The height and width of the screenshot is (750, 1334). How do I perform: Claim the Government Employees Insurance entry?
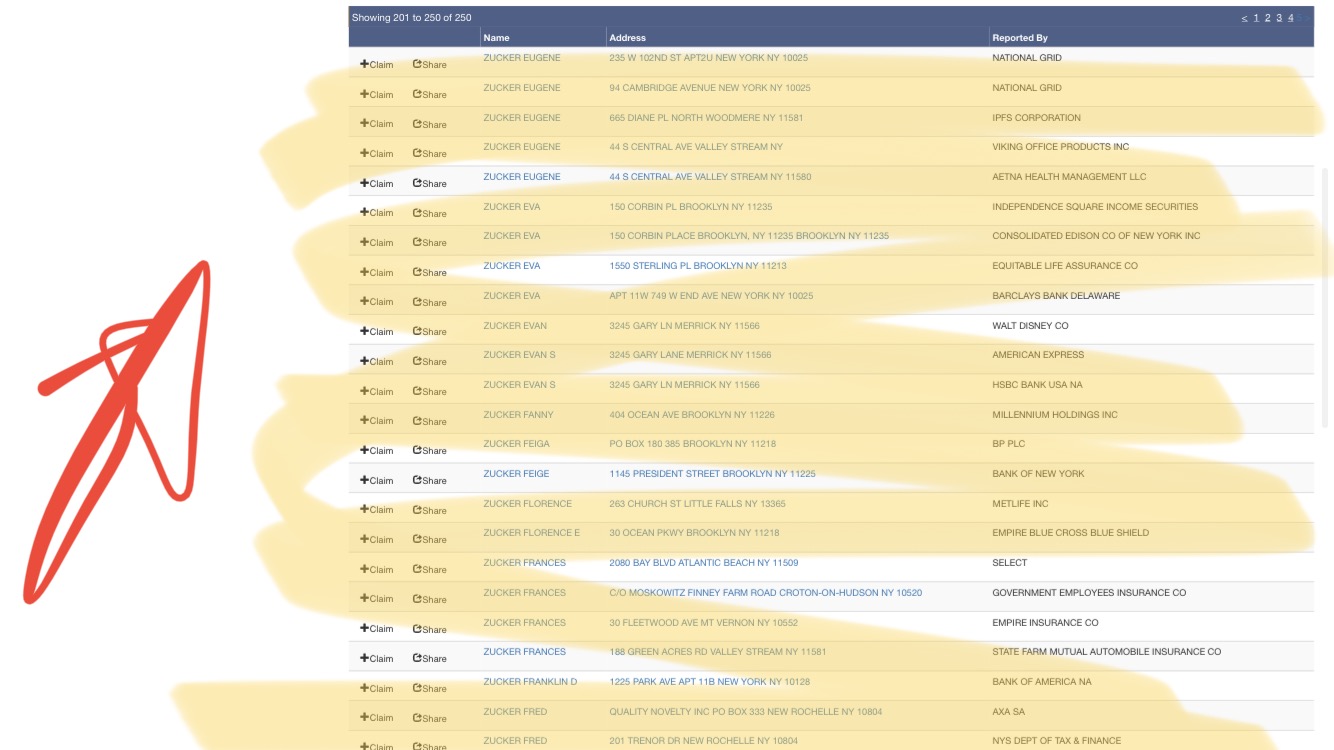point(377,599)
